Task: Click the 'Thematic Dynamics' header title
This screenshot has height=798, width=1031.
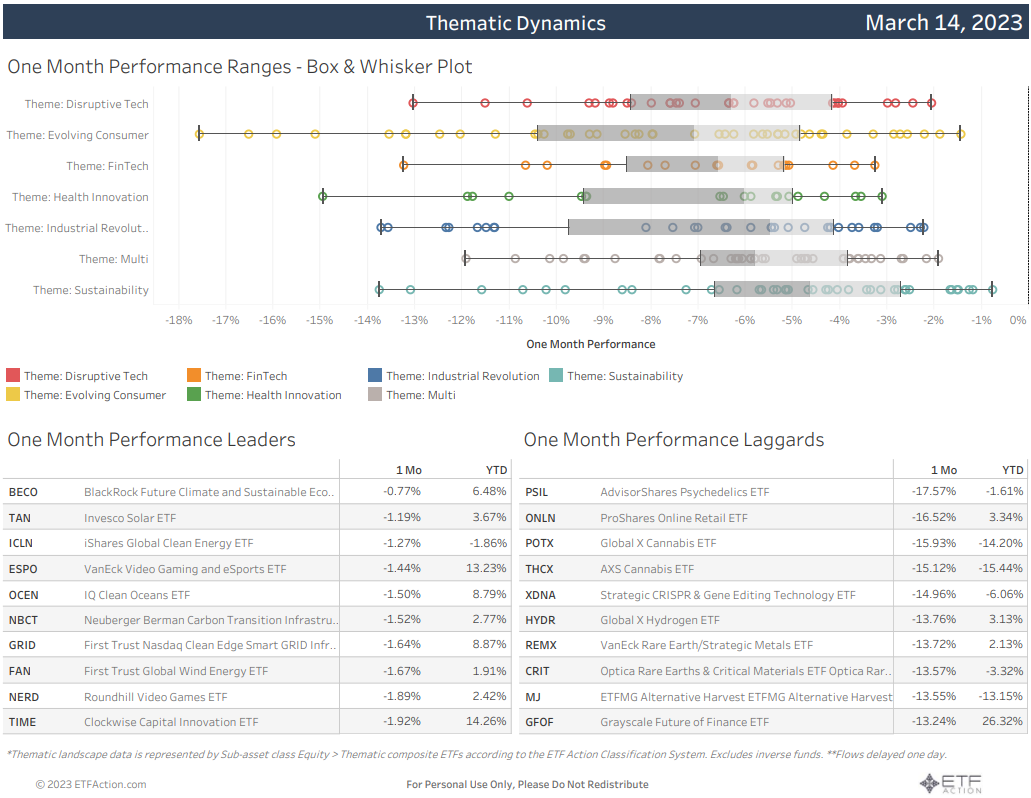Action: point(516,23)
